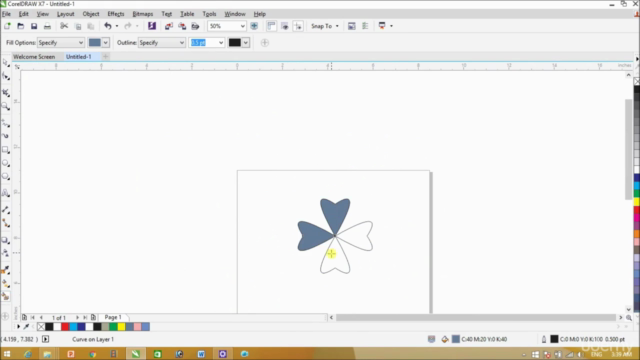Click the add page icon after page count
The image size is (640, 360).
(x=93, y=318)
